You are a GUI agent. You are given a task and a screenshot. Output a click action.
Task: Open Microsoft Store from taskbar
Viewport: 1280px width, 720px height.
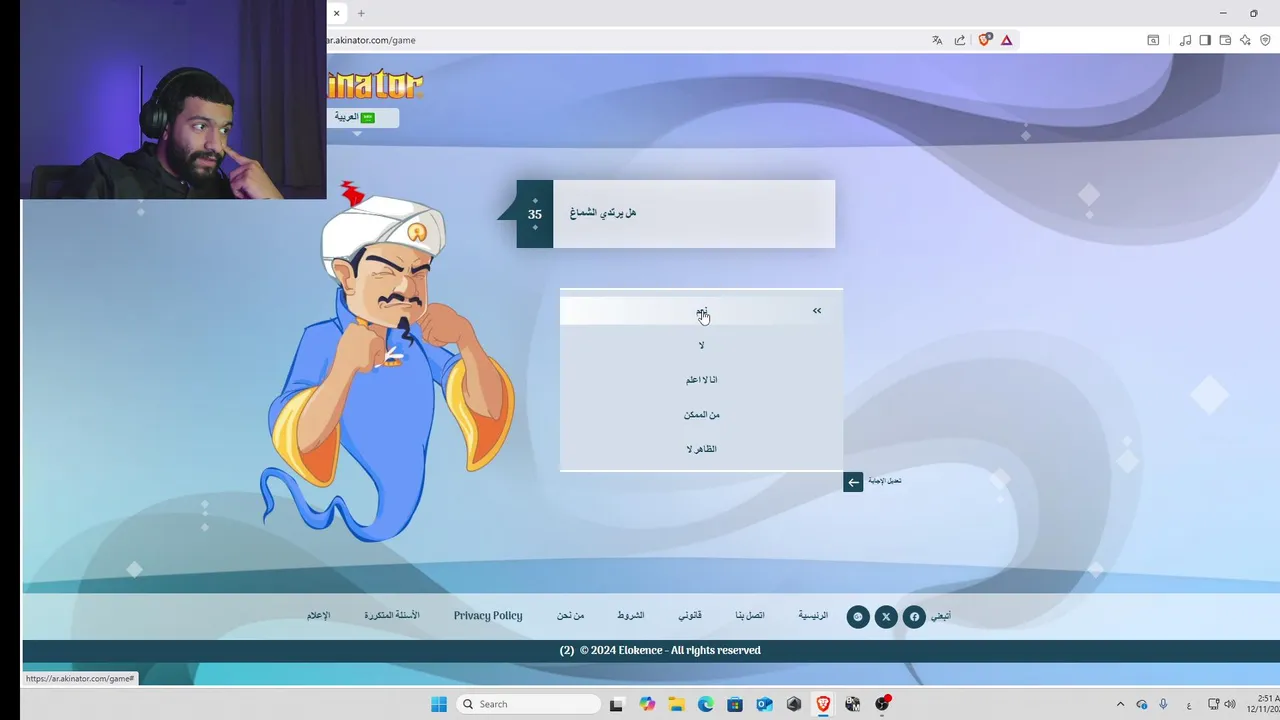pyautogui.click(x=735, y=704)
